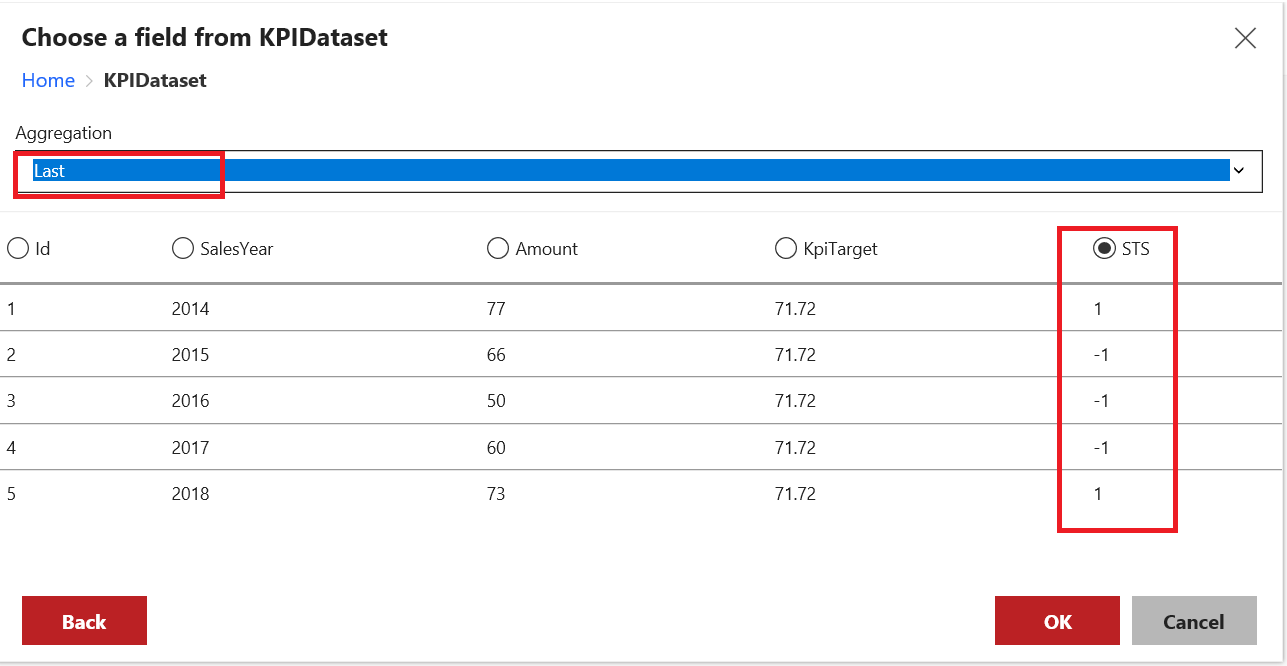Select the Id radio button
Viewport: 1287px width, 666px height.
[x=18, y=249]
